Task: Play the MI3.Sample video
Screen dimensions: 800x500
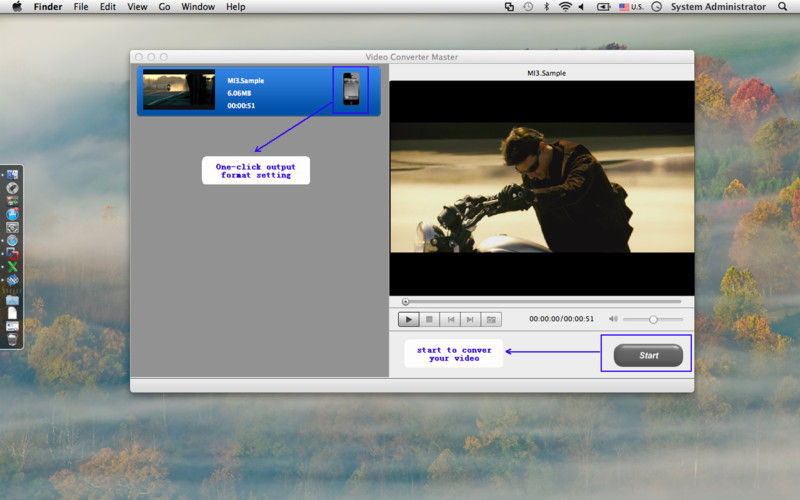Action: click(x=408, y=319)
